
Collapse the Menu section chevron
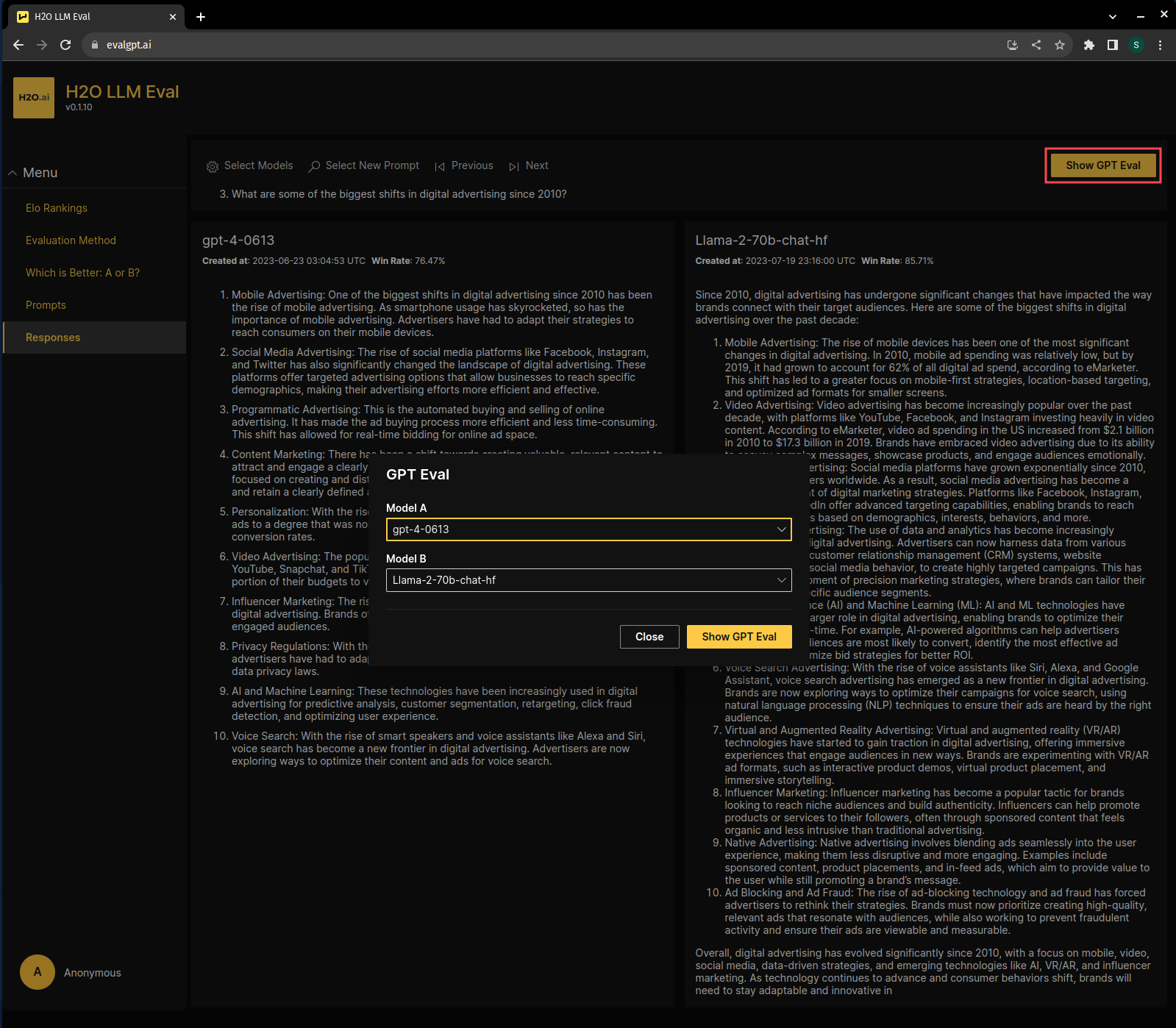tap(13, 173)
